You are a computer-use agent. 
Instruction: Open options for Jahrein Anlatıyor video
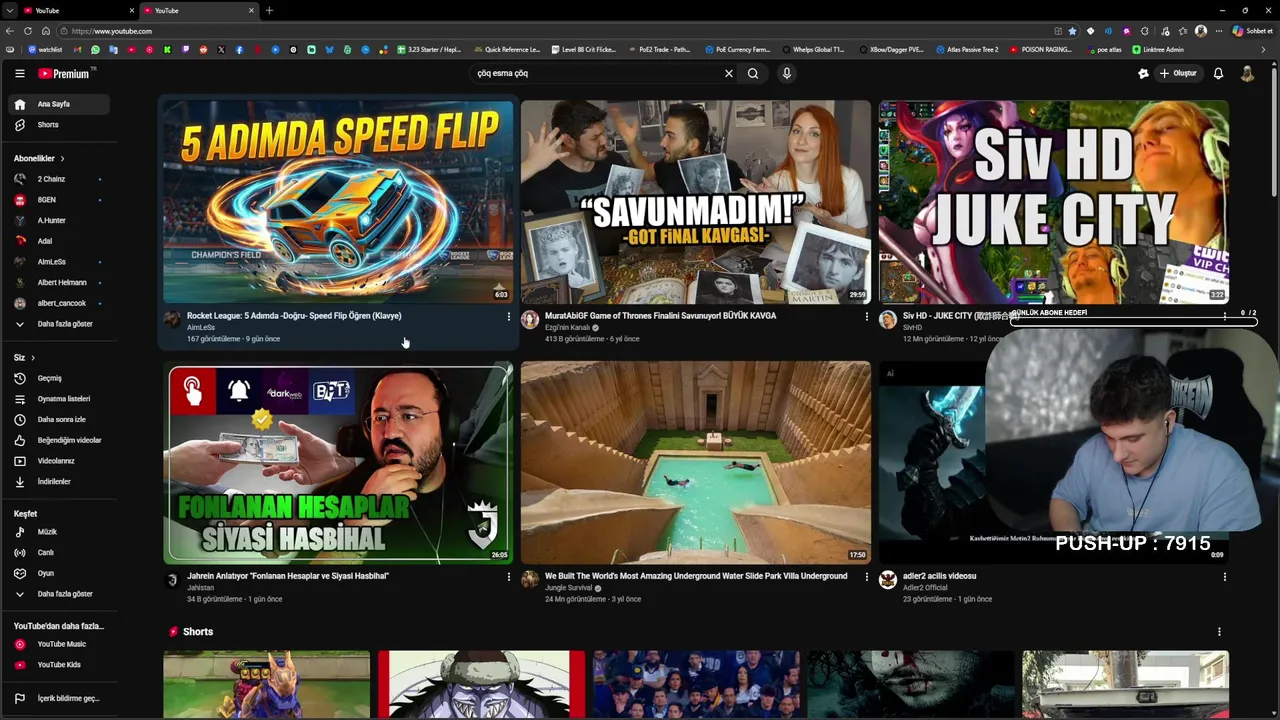[508, 577]
